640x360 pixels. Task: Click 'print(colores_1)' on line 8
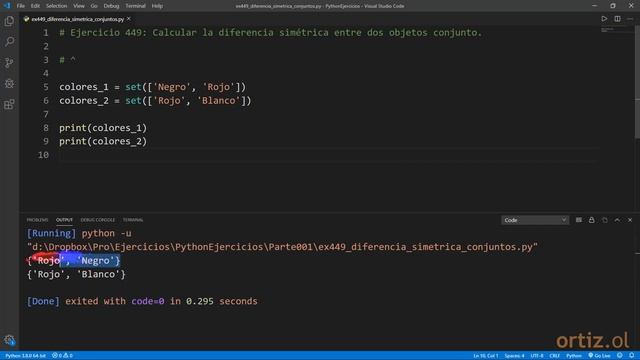[x=103, y=128]
